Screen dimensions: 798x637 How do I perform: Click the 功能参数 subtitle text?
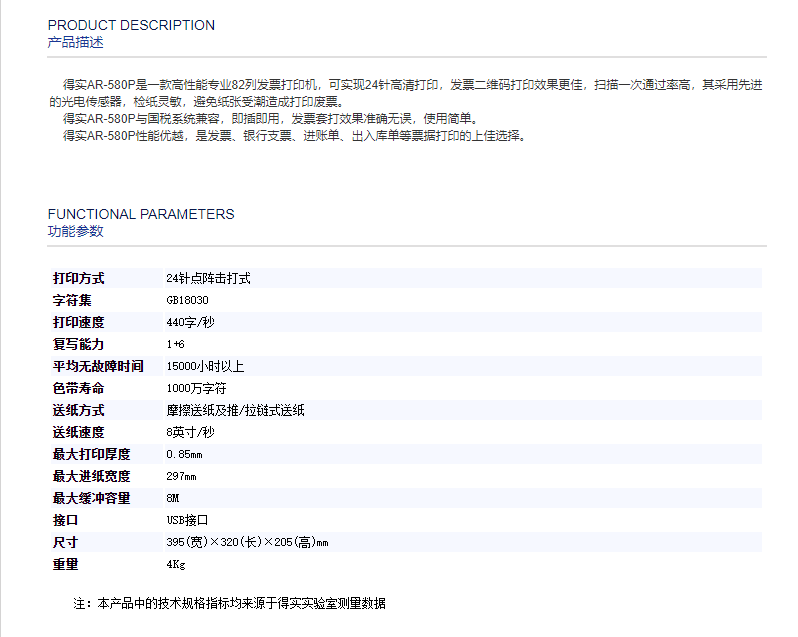click(x=75, y=231)
